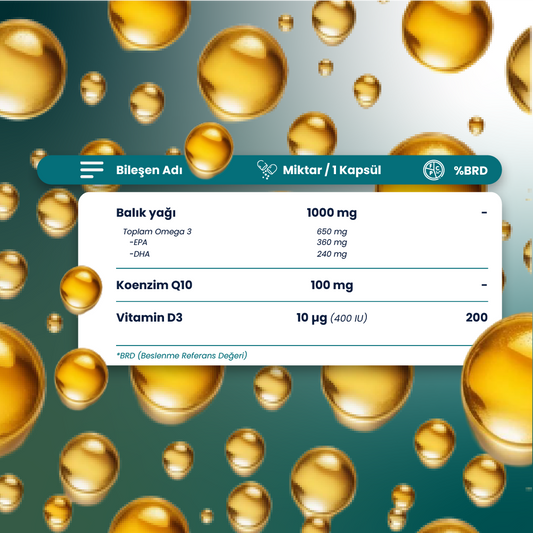Select the "Vitamin D3" row label
This screenshot has height=533, width=533.
coord(149,317)
